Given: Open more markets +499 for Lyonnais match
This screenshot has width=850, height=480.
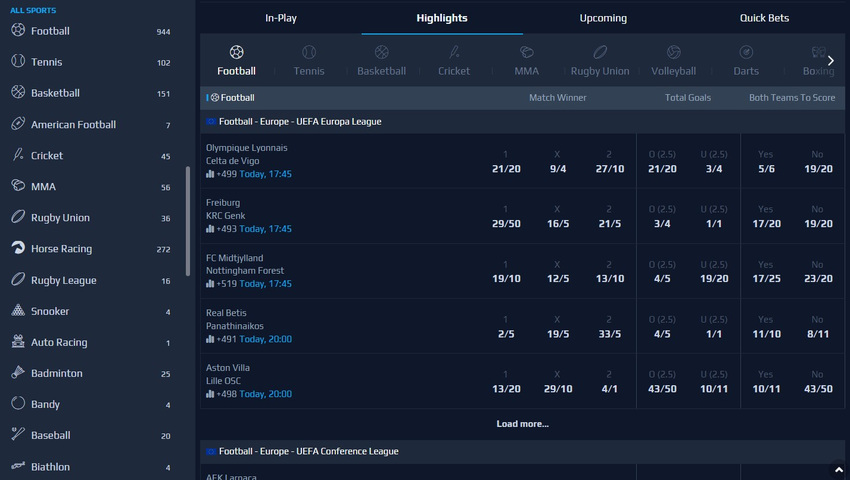Looking at the screenshot, I should pyautogui.click(x=227, y=174).
